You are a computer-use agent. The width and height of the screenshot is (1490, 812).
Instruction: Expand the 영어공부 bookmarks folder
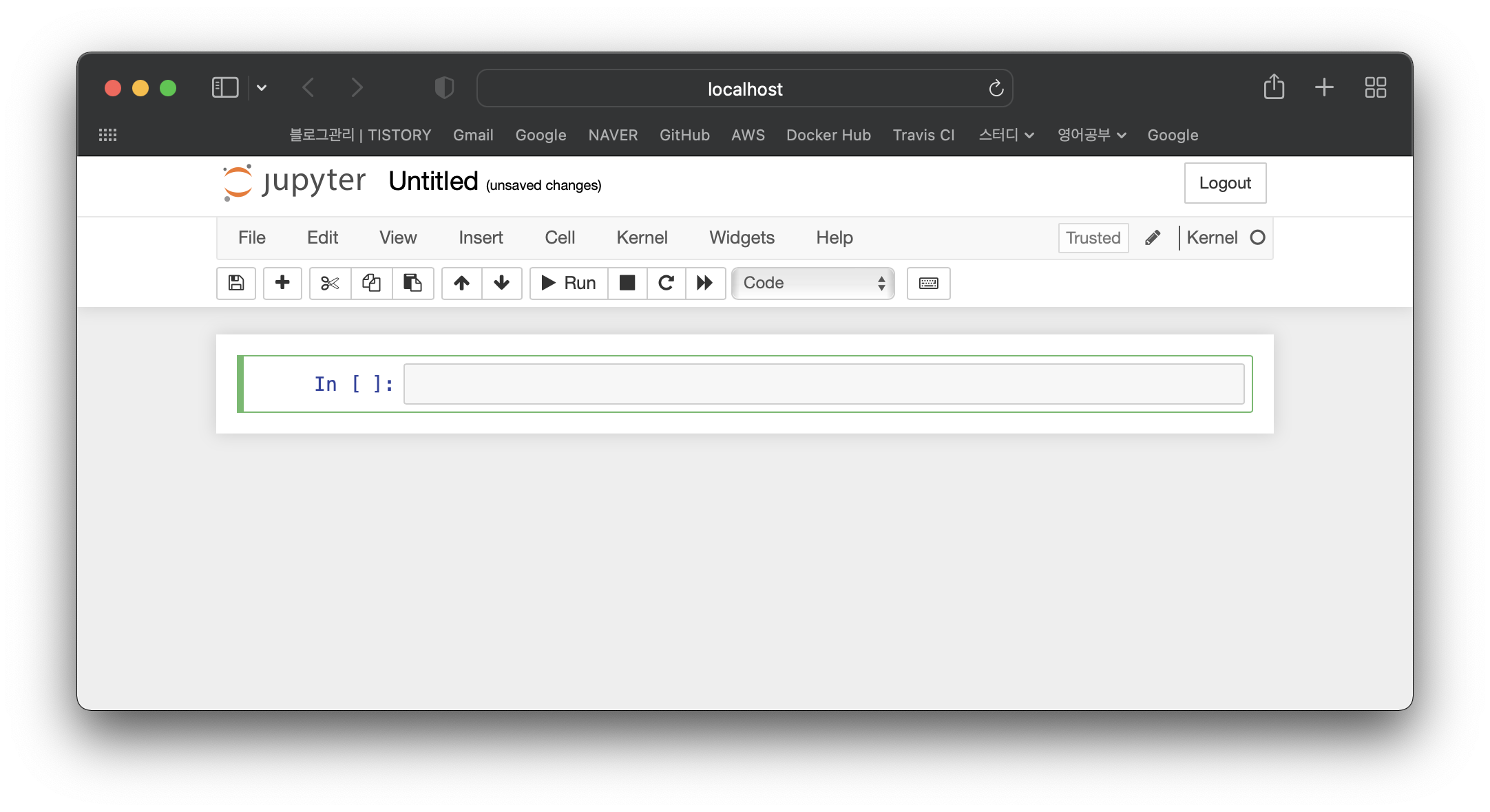tap(1091, 135)
